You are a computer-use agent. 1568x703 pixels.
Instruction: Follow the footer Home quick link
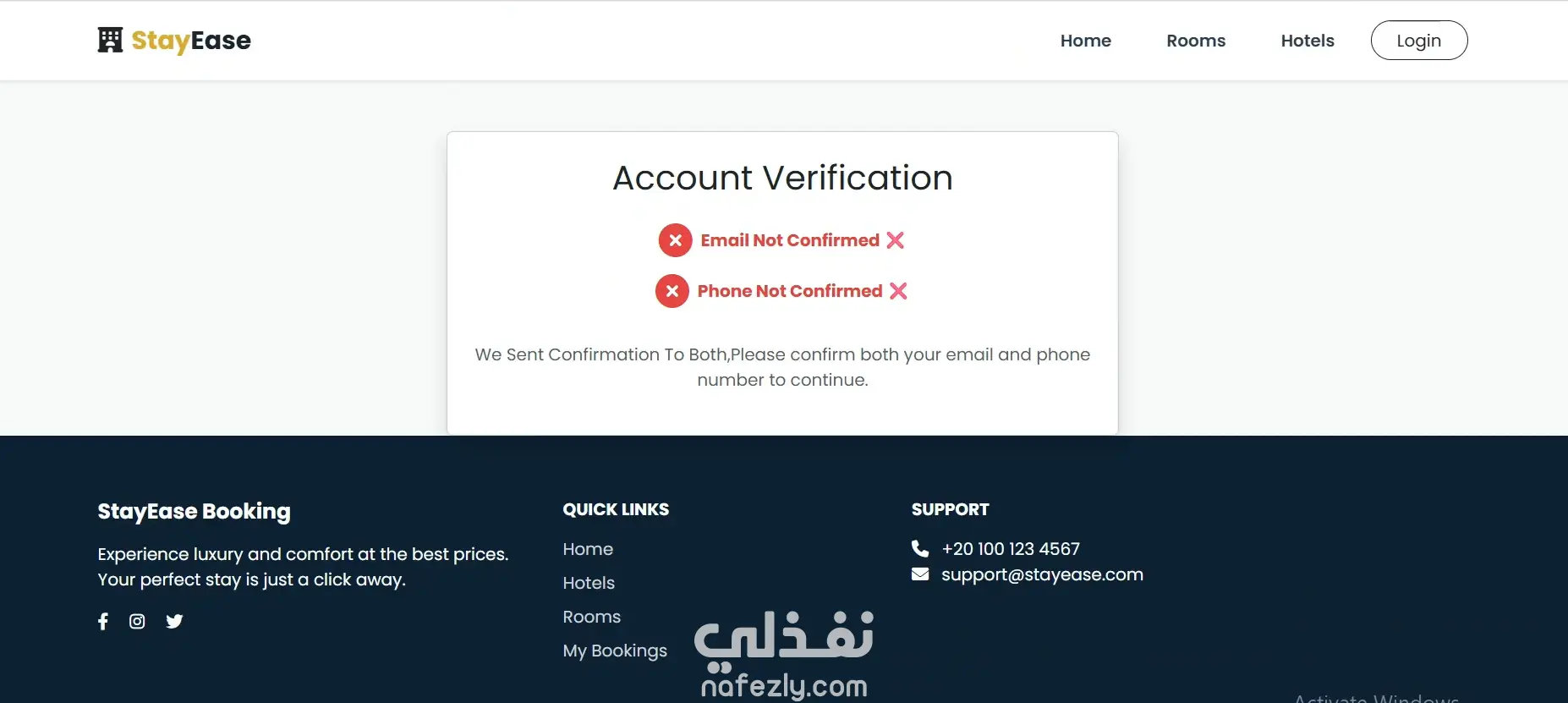pyautogui.click(x=588, y=549)
